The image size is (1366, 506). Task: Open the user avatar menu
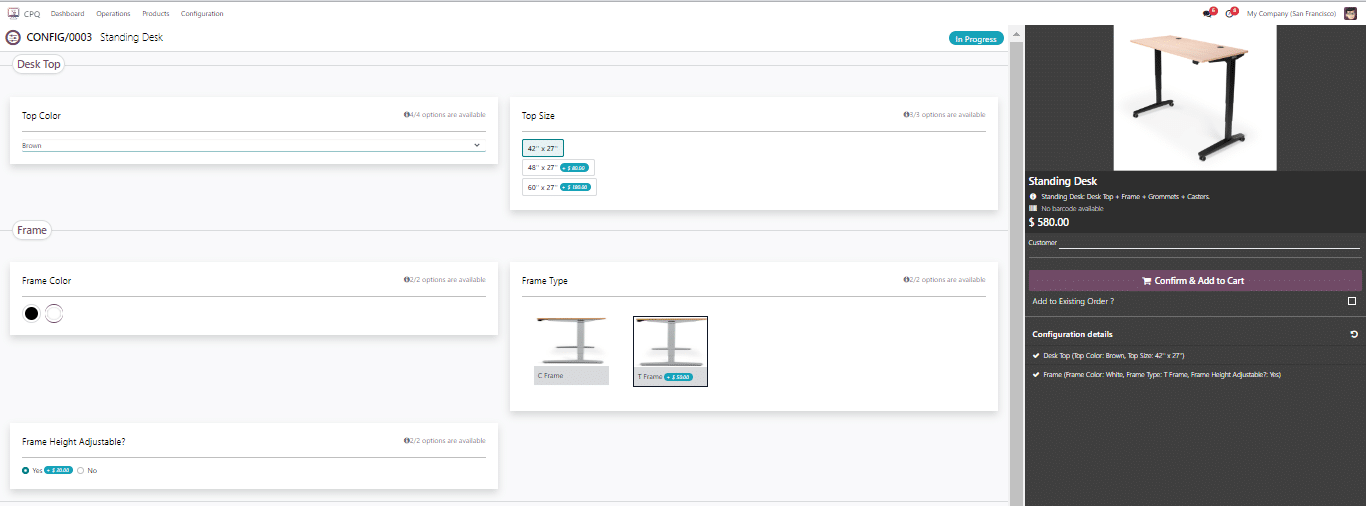1350,14
